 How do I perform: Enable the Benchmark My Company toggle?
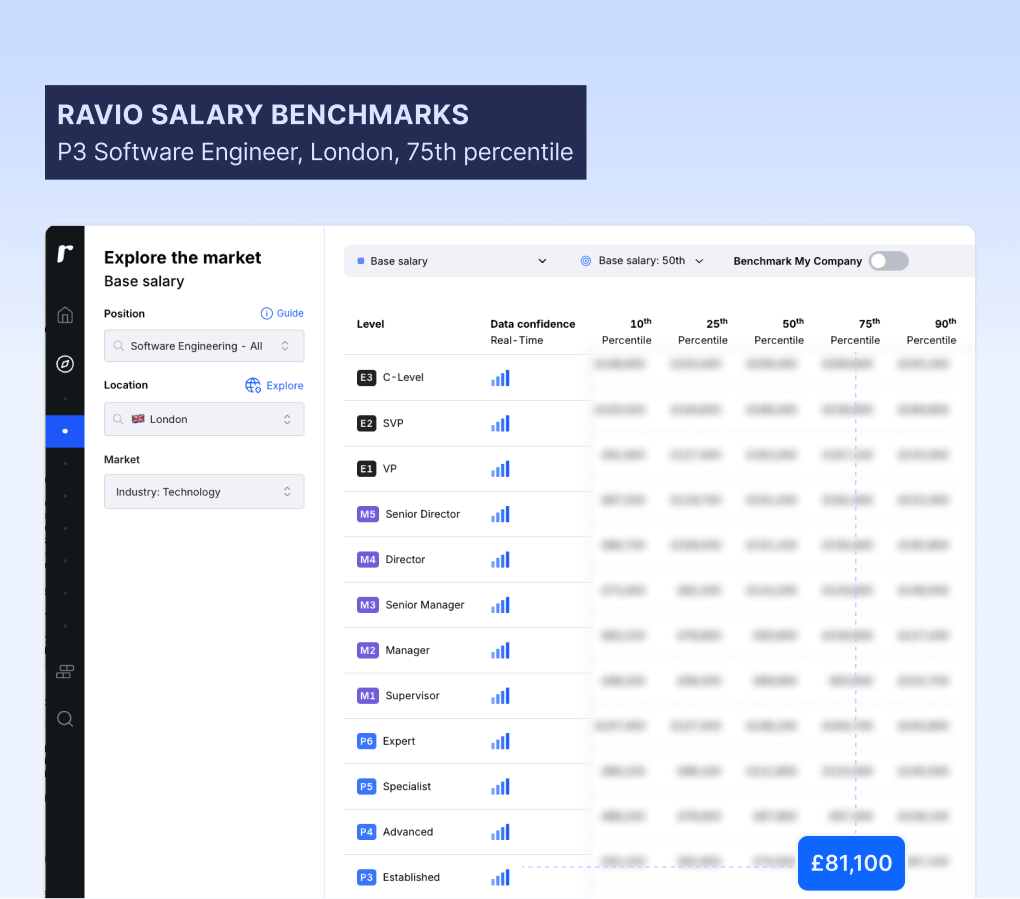click(888, 260)
